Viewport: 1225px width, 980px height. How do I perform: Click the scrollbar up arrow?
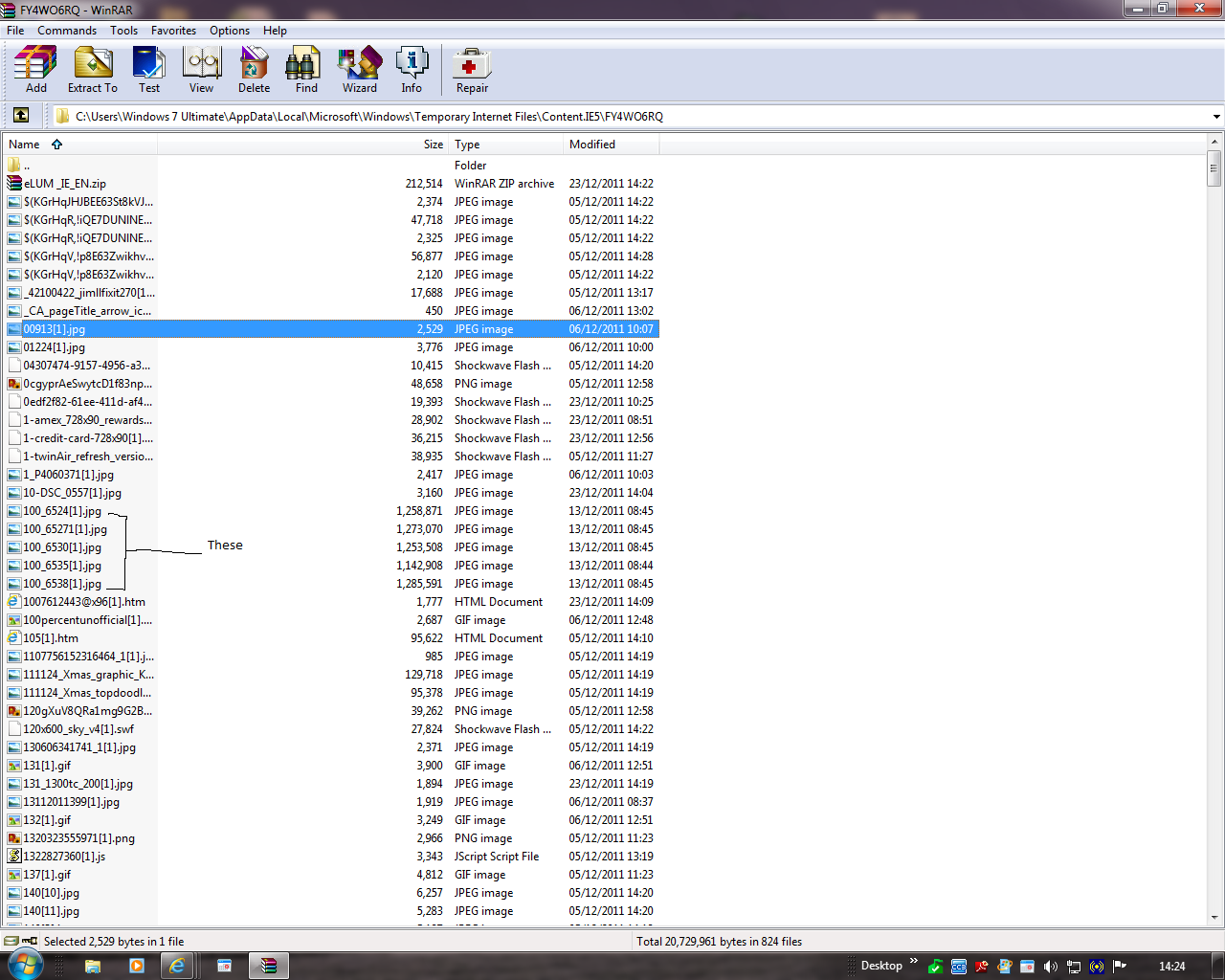click(1214, 143)
